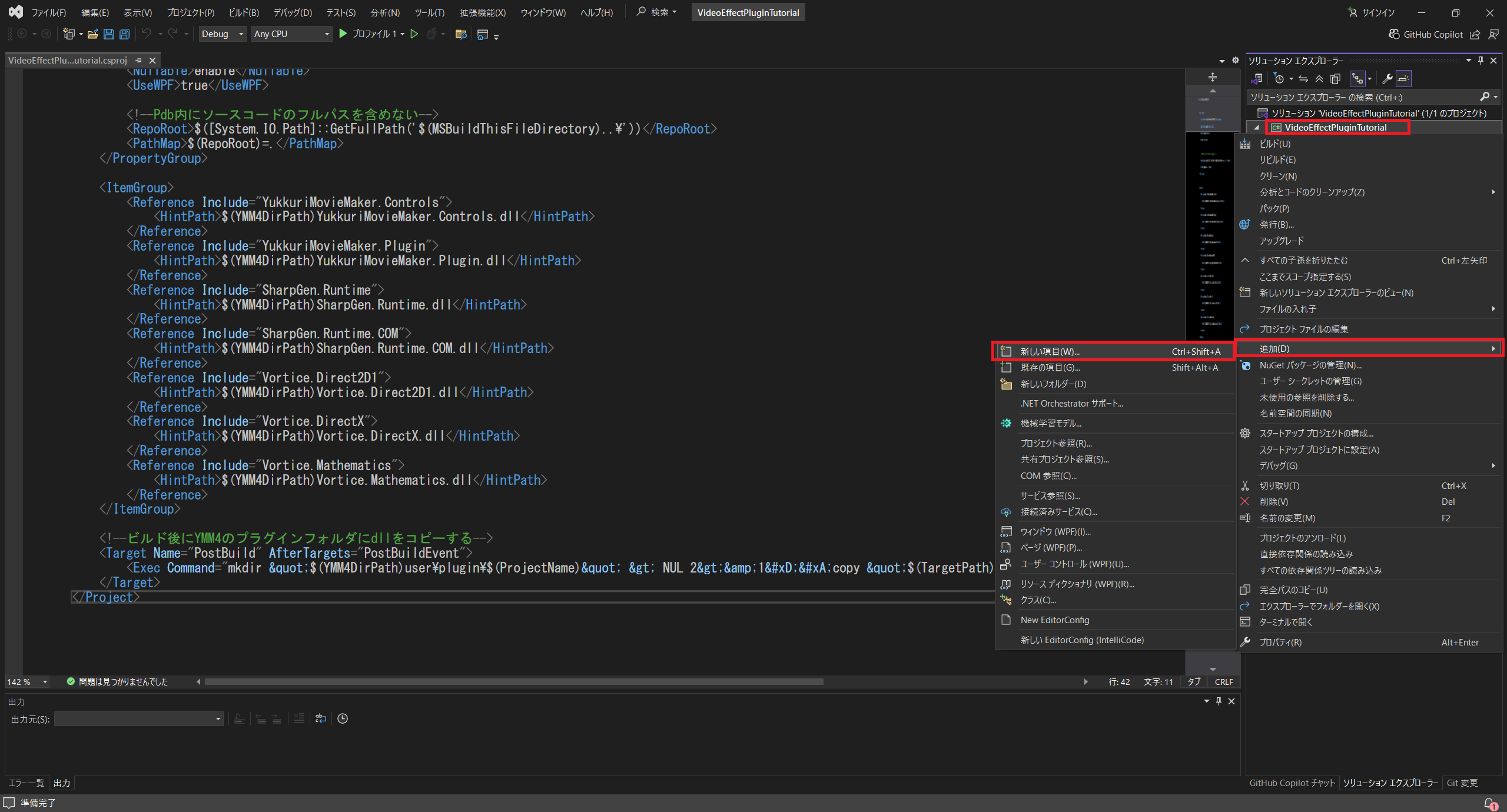Toggle Show All Files view button
The width and height of the screenshot is (1507, 812).
coord(1335,79)
